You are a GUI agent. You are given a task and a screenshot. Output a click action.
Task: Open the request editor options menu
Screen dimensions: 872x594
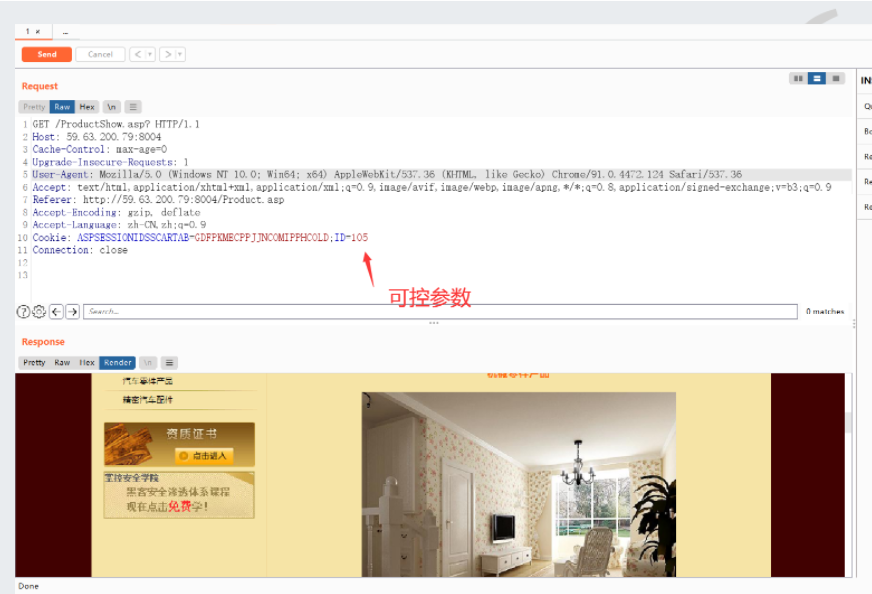point(132,107)
